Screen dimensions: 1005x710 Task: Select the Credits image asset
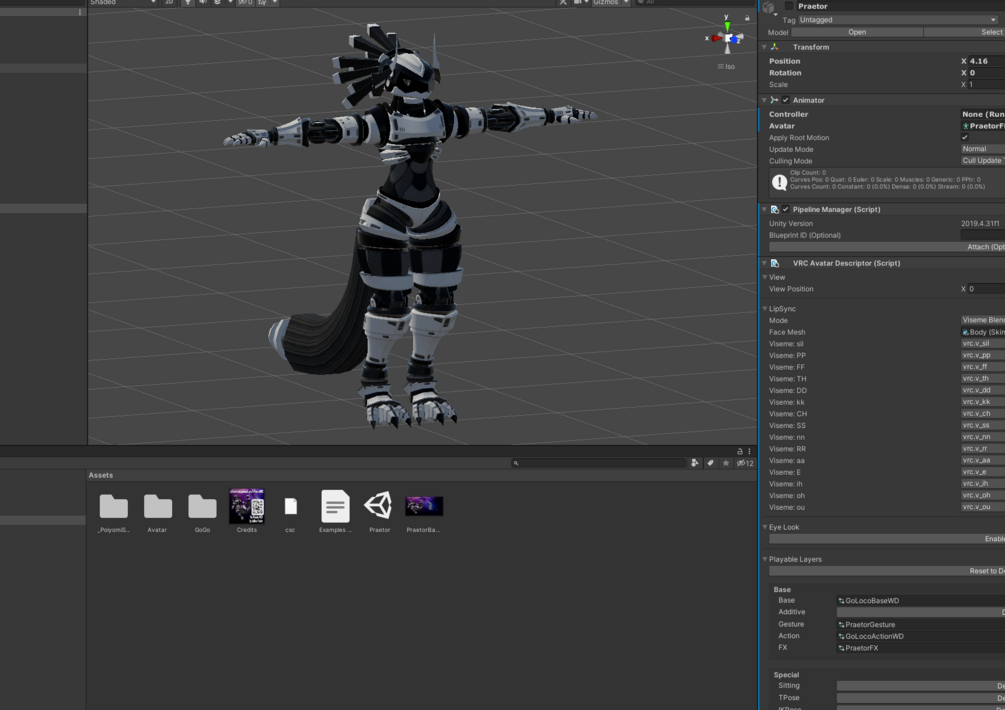tap(247, 511)
